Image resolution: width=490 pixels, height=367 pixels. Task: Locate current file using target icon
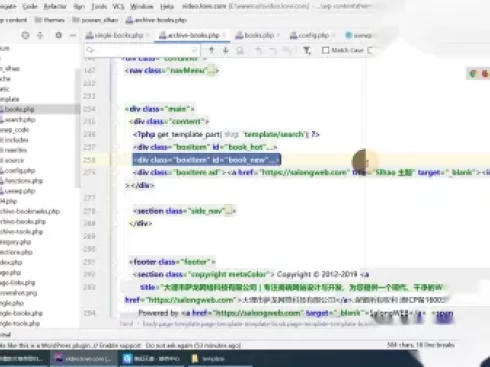25,35
